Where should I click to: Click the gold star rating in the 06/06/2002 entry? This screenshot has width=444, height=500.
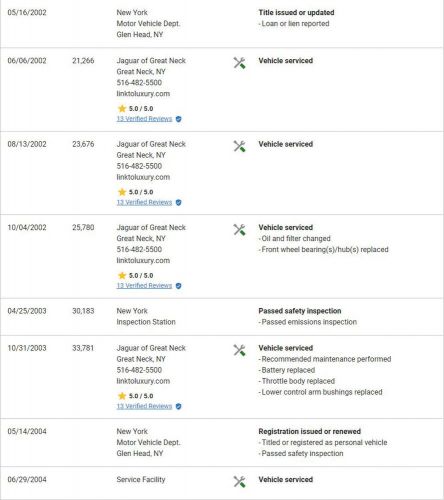pyautogui.click(x=122, y=108)
